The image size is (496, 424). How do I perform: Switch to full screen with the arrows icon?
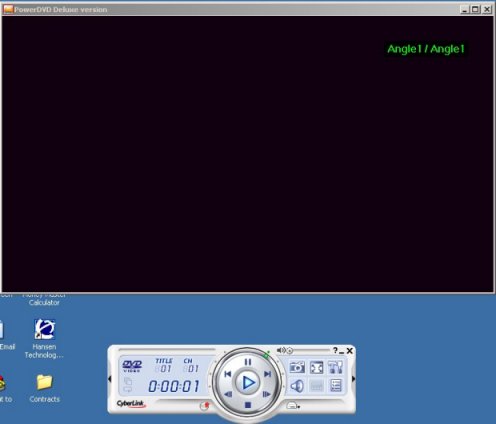[317, 367]
